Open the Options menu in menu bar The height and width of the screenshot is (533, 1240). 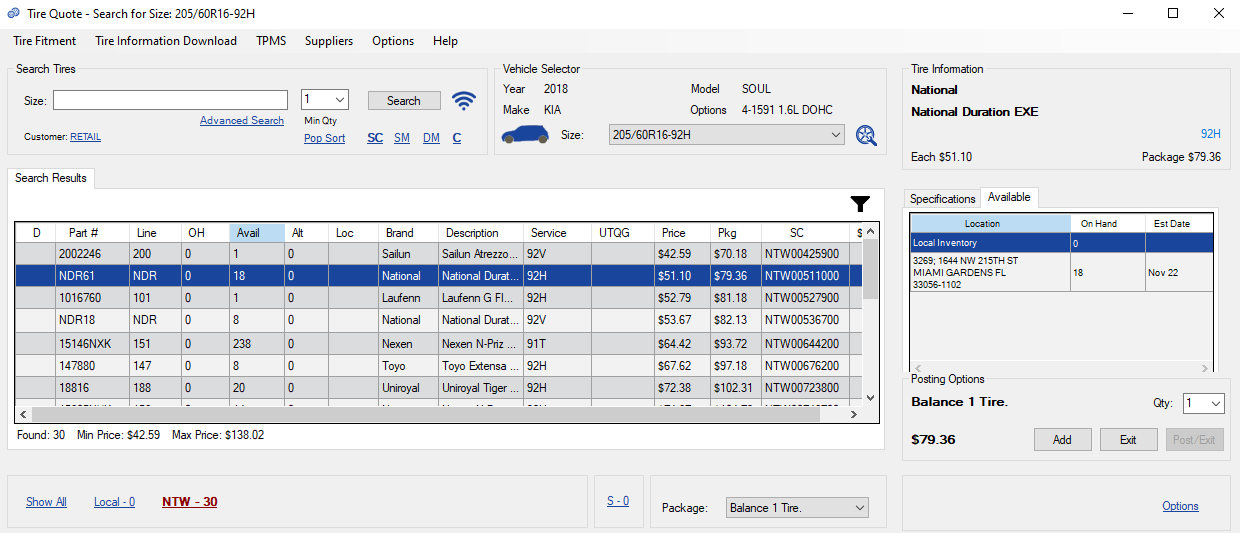pos(393,41)
